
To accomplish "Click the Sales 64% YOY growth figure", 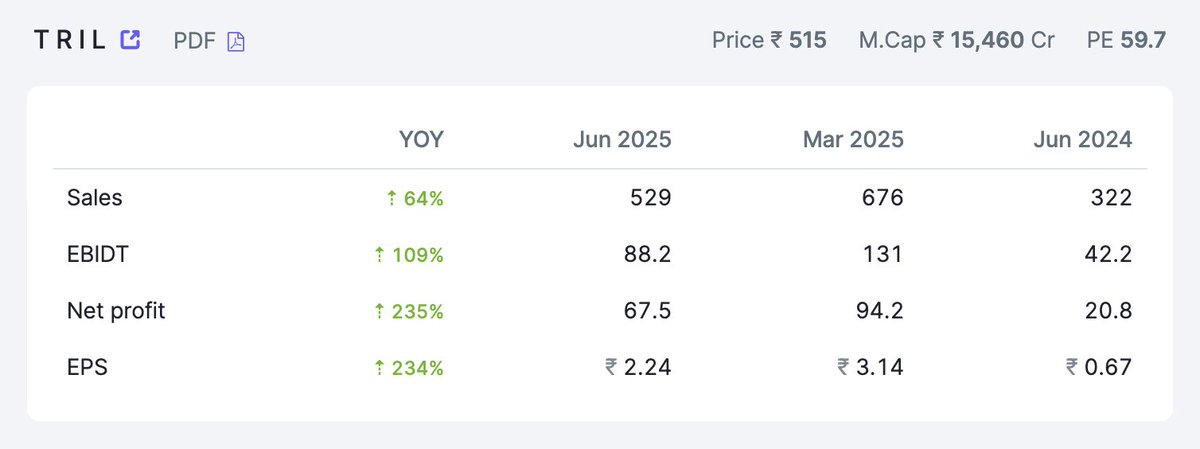I will pyautogui.click(x=414, y=198).
